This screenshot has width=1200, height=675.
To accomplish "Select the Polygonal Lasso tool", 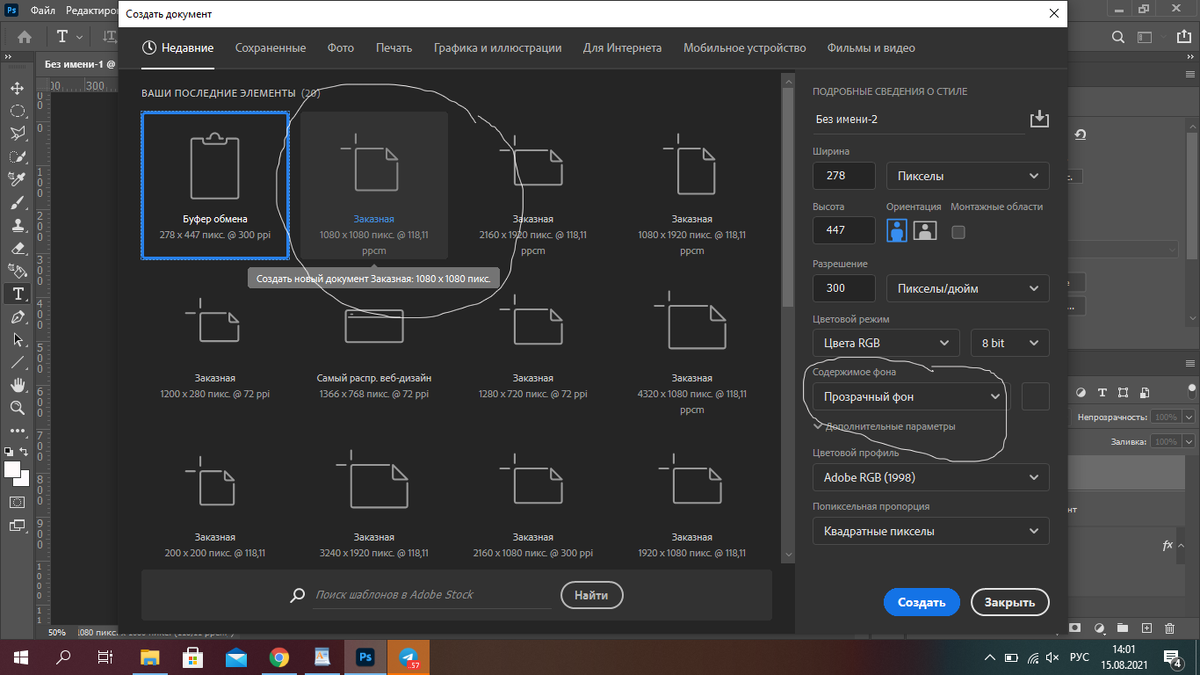I will point(17,133).
